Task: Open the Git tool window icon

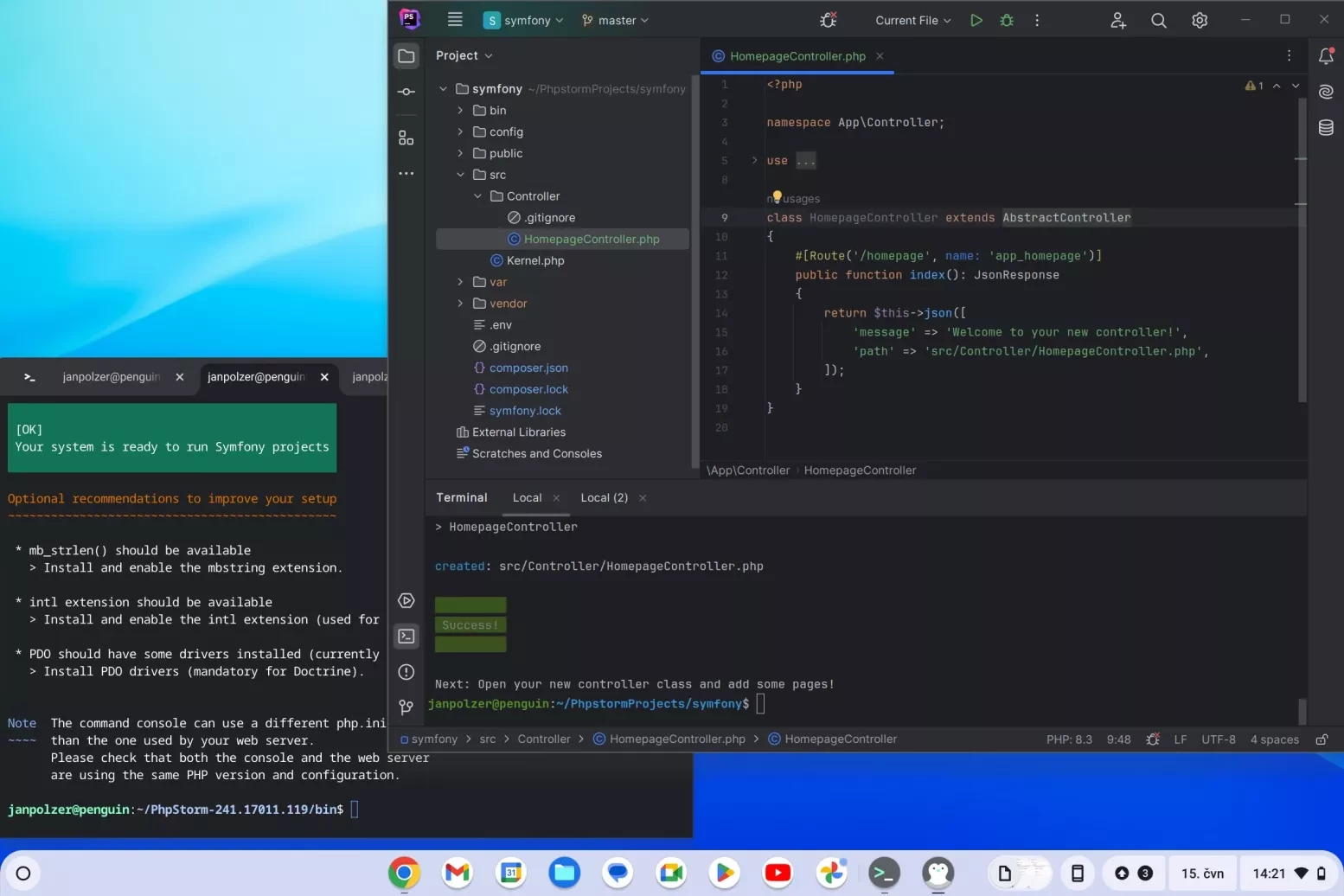Action: (406, 707)
